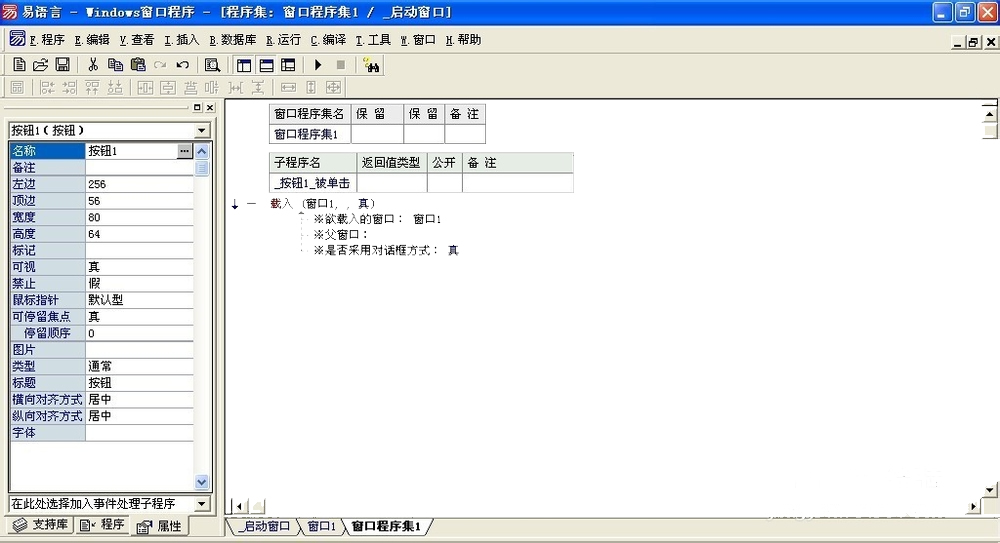Open the 数据库 menu
The image size is (1000, 543).
pyautogui.click(x=233, y=40)
